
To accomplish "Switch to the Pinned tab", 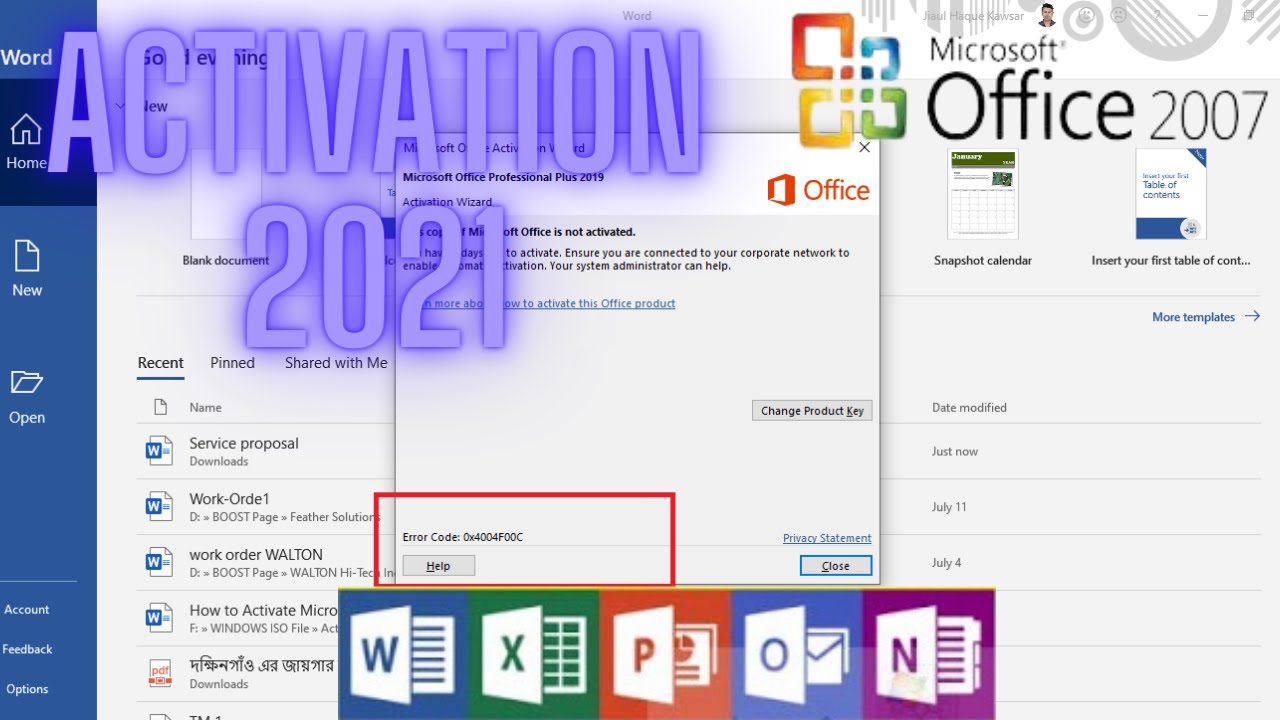I will [232, 363].
